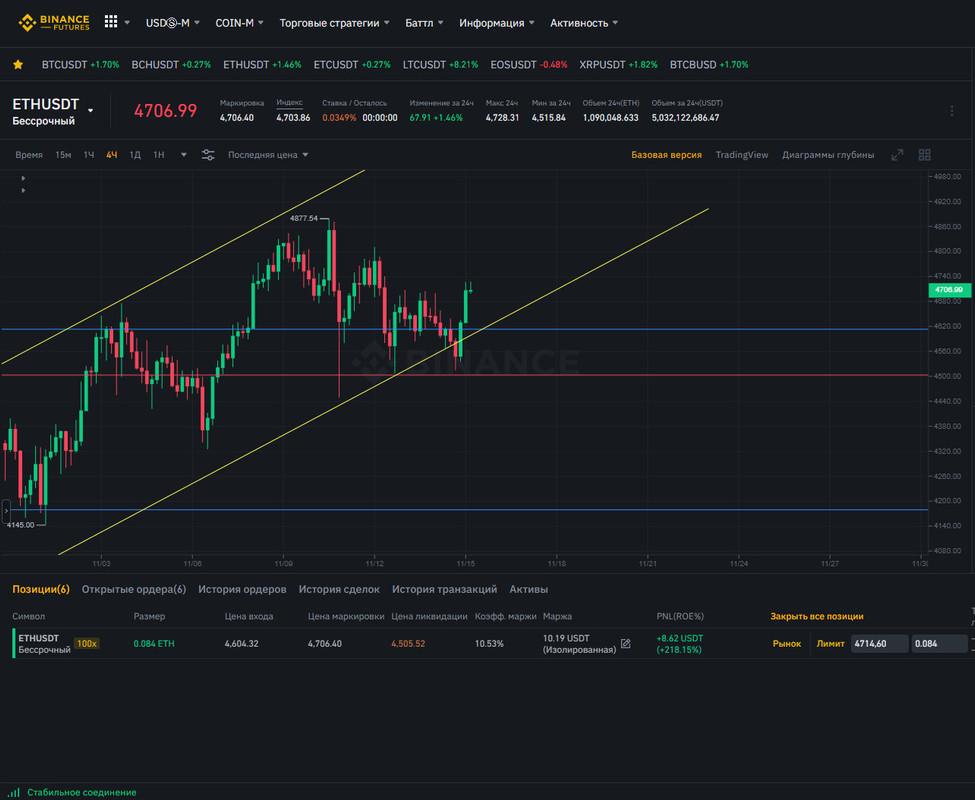The image size is (975, 800).
Task: Click the connection signal bars icon
Action: click(x=14, y=792)
